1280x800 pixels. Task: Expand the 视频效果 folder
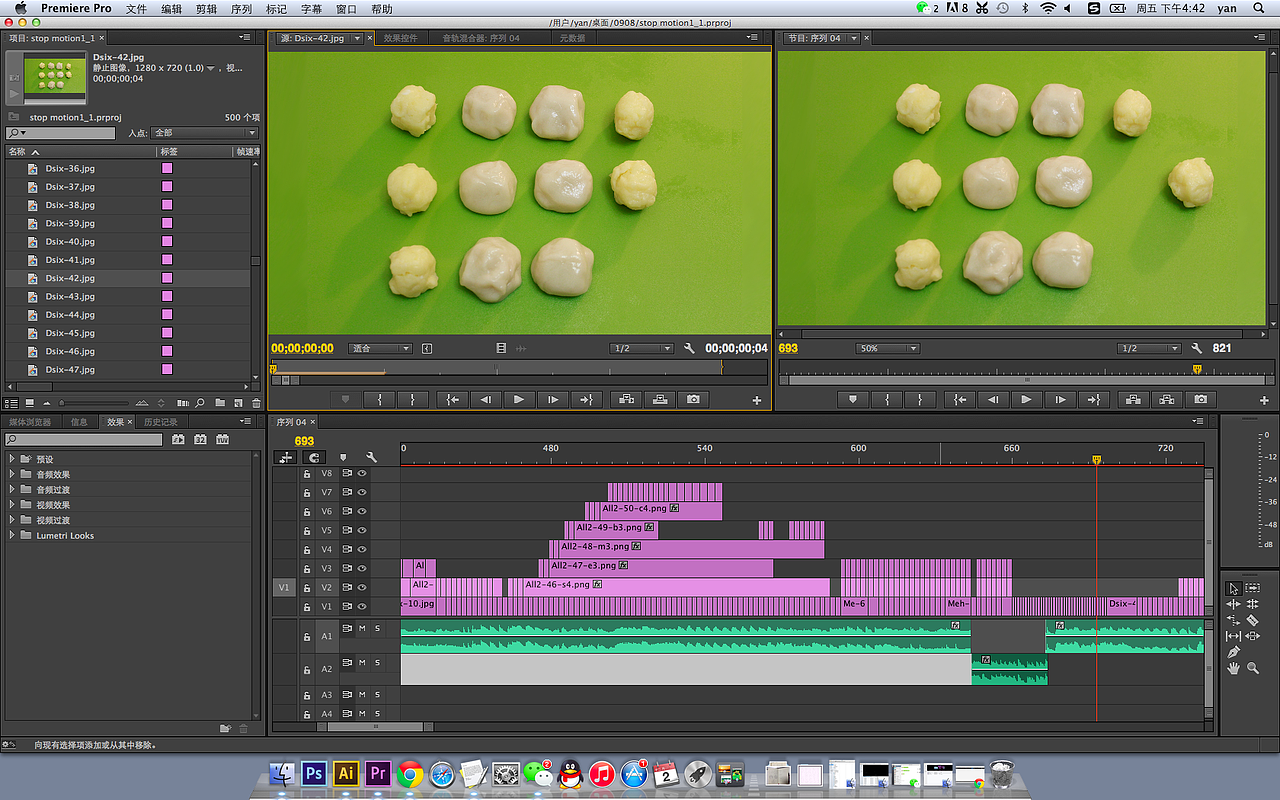[12, 505]
